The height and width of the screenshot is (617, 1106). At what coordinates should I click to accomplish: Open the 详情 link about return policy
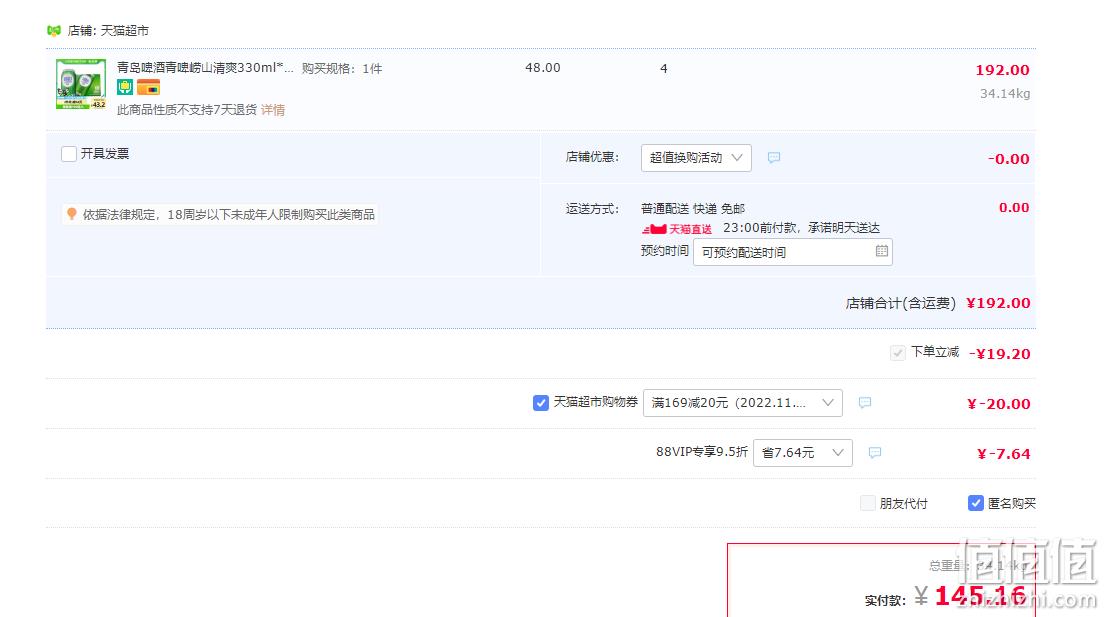[x=273, y=110]
